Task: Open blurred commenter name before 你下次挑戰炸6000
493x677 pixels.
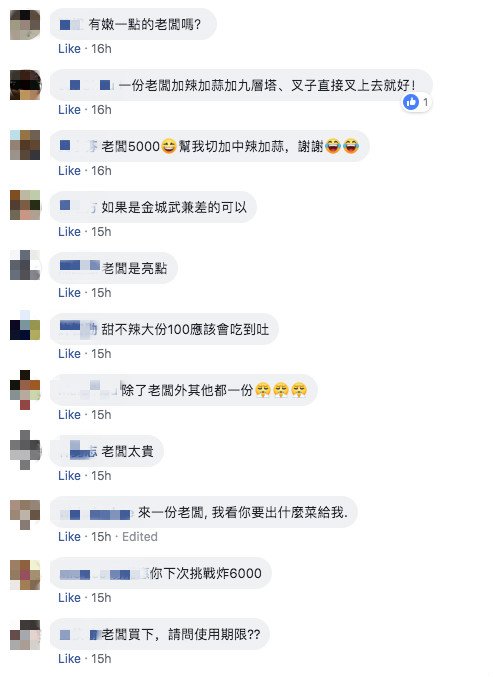Action: point(104,574)
